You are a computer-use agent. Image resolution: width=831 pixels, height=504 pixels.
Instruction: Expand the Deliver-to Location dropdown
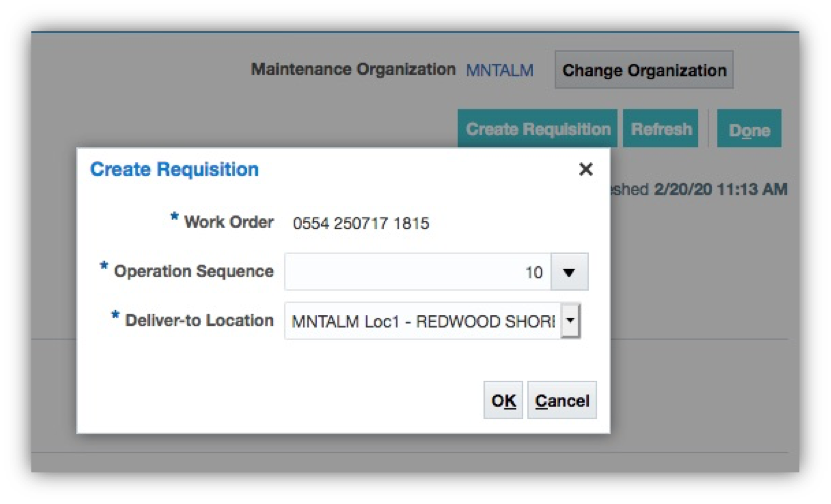point(570,320)
